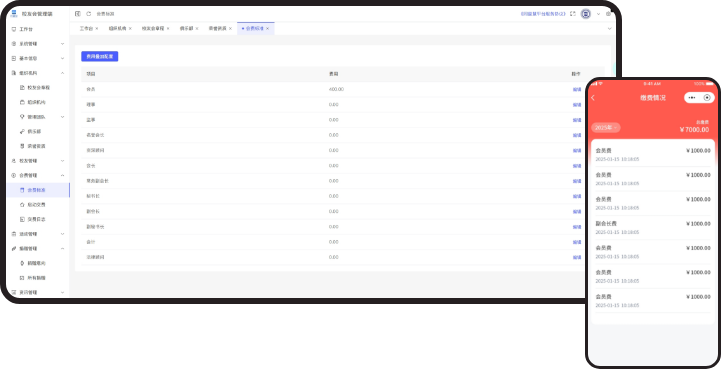Click the fullscreen icon in top bar
The image size is (721, 369).
pyautogui.click(x=573, y=14)
